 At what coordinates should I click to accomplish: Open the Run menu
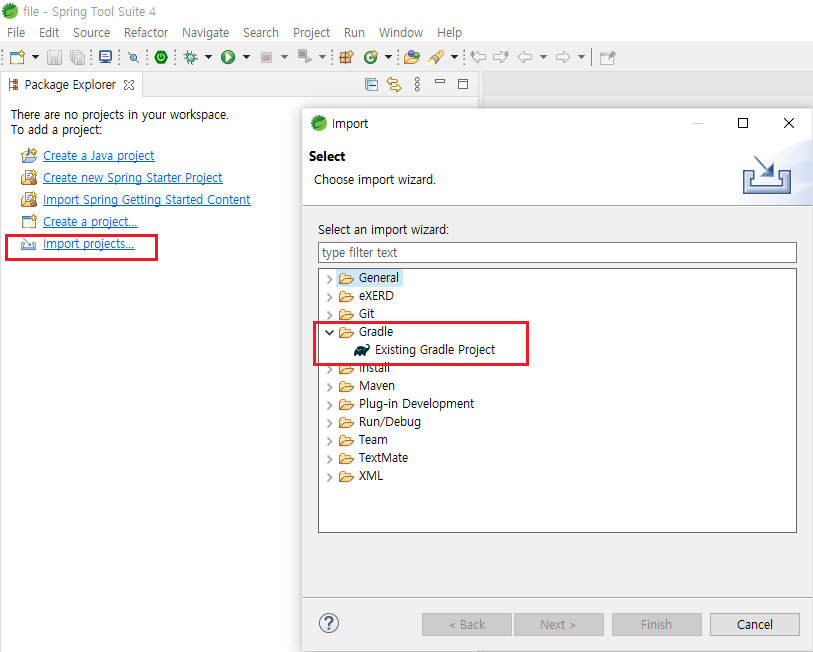[x=354, y=33]
